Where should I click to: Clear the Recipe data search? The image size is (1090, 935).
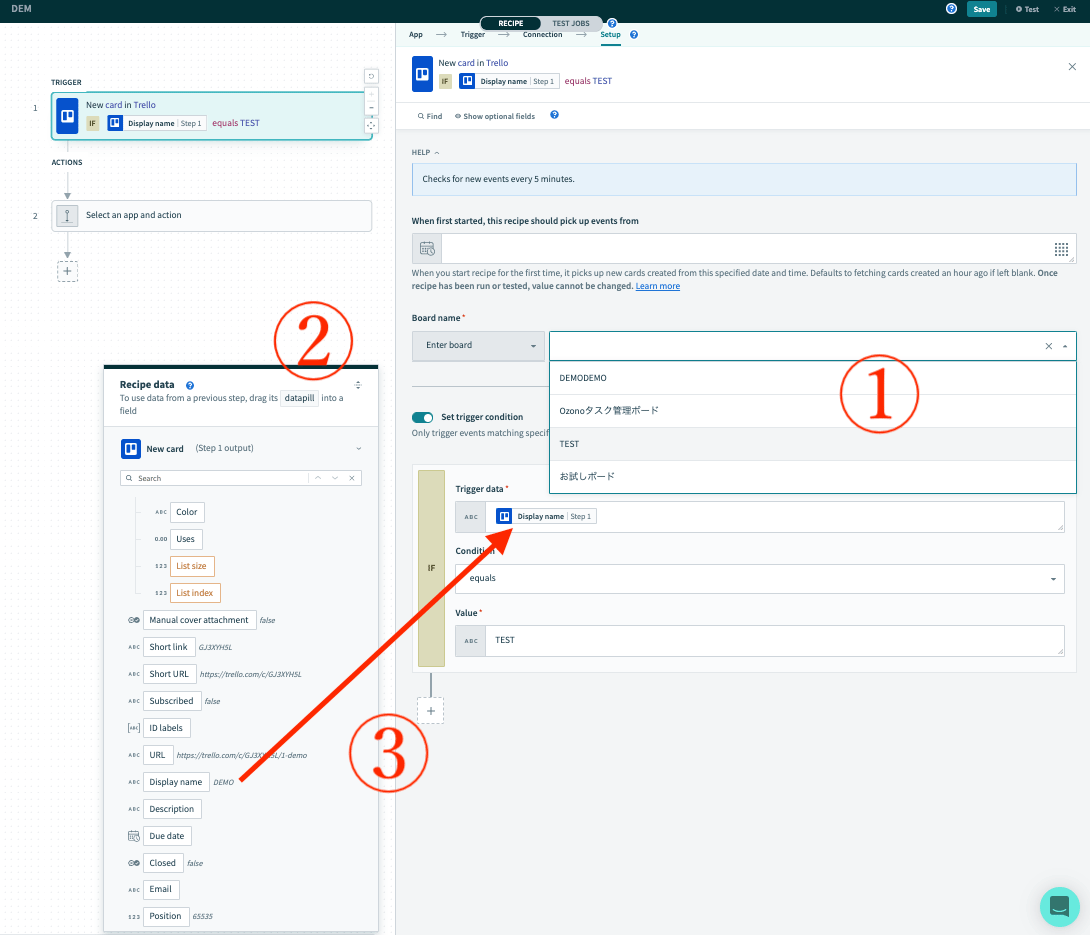[352, 478]
